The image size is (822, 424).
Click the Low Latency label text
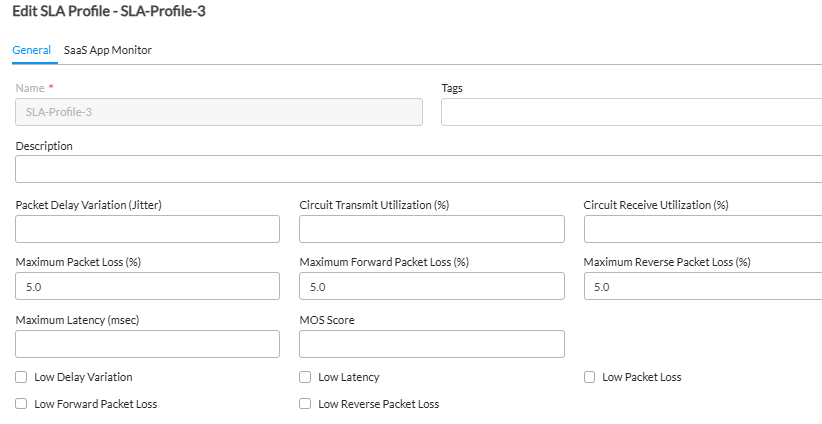click(348, 377)
